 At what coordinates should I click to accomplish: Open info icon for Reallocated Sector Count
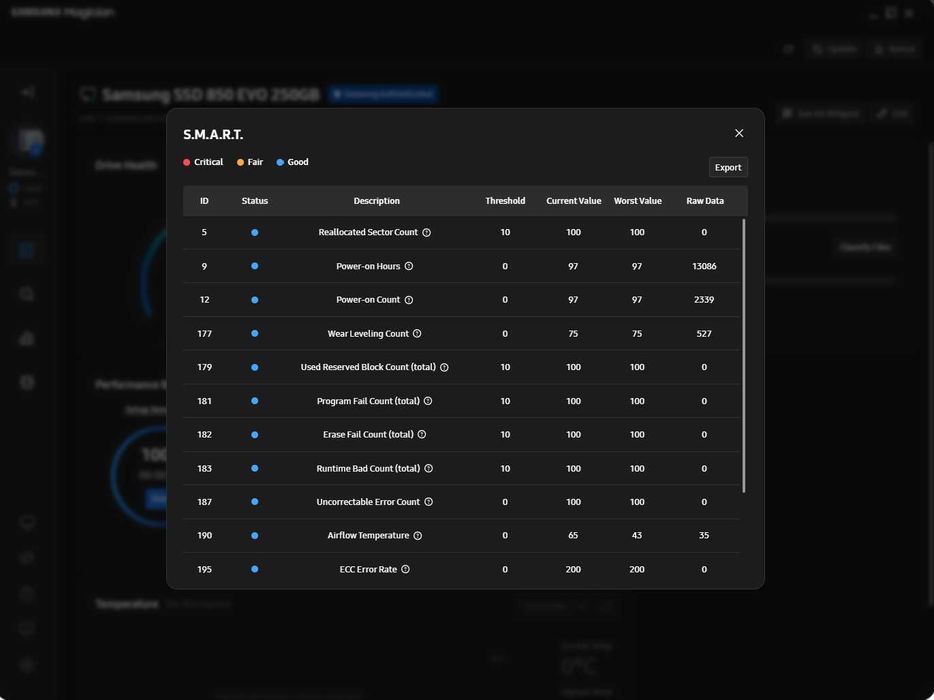(x=426, y=232)
